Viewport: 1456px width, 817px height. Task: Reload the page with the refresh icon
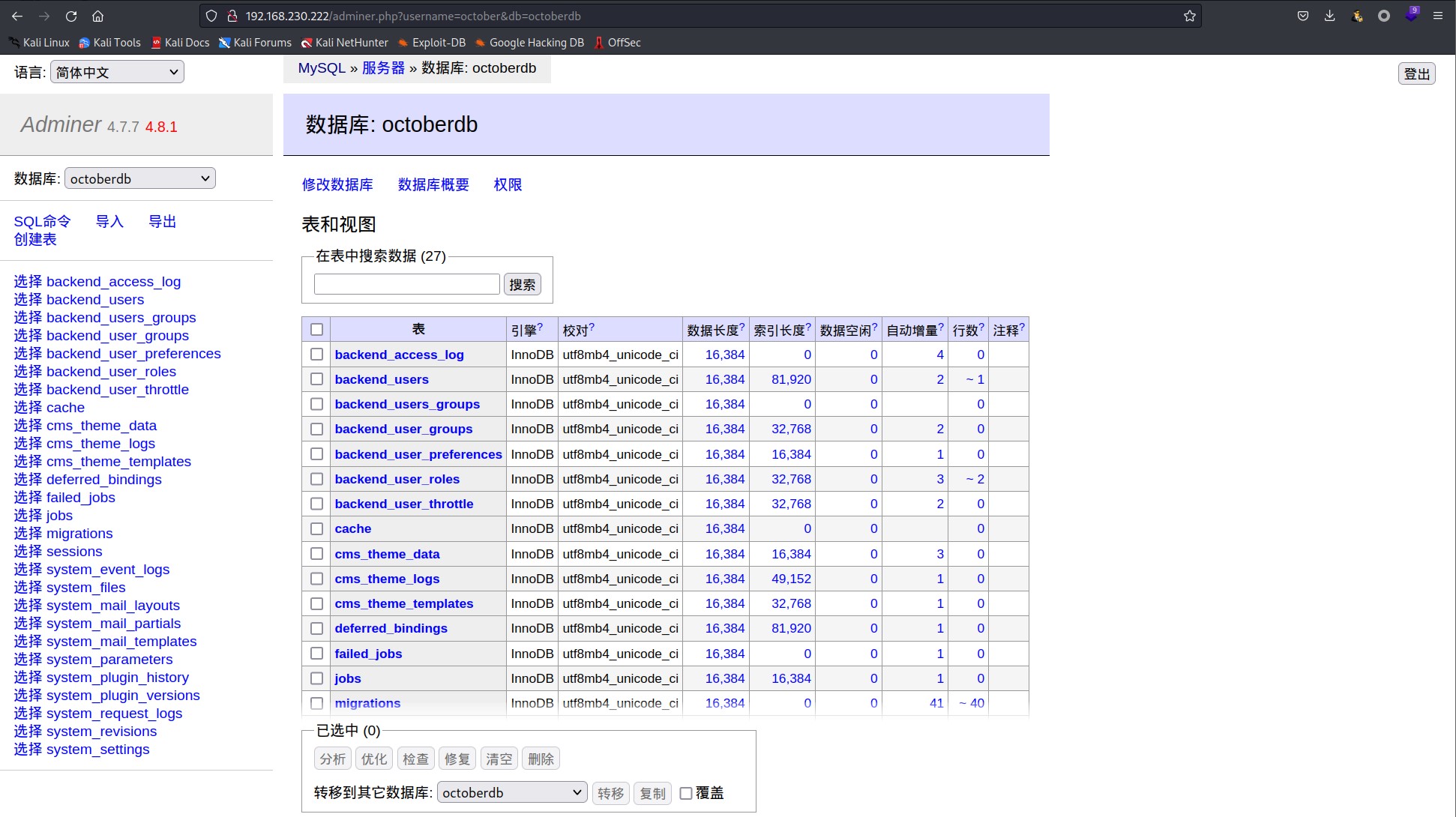[71, 16]
